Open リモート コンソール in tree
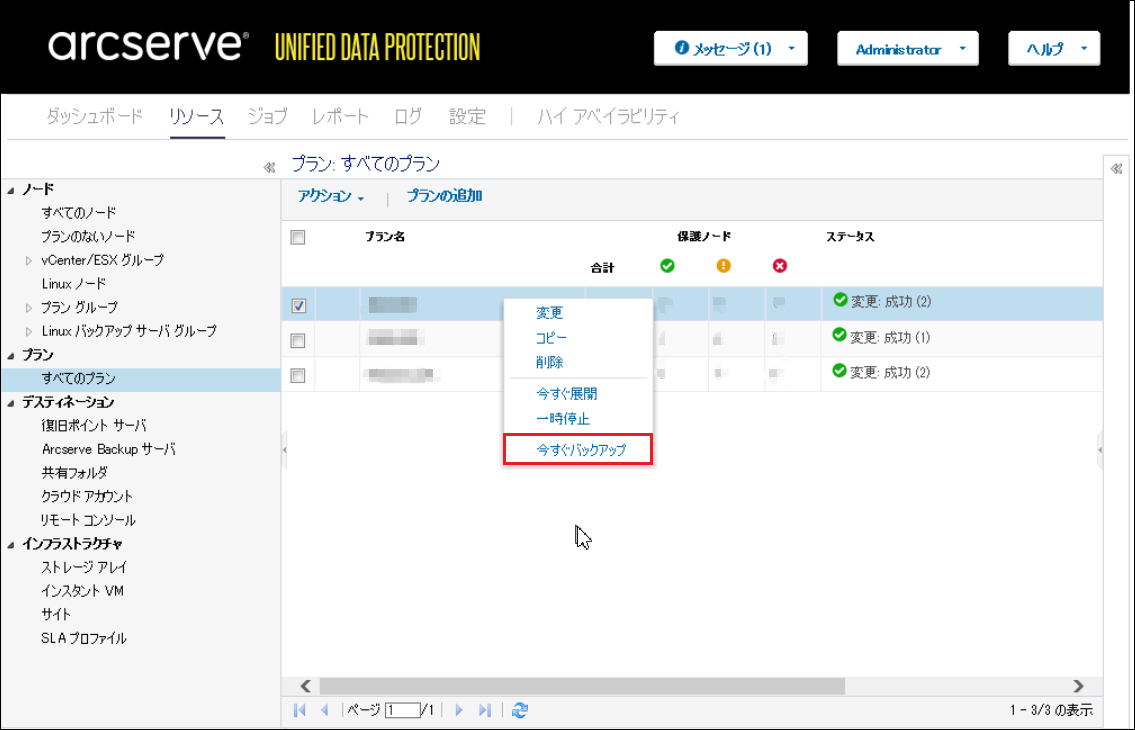 [88, 521]
